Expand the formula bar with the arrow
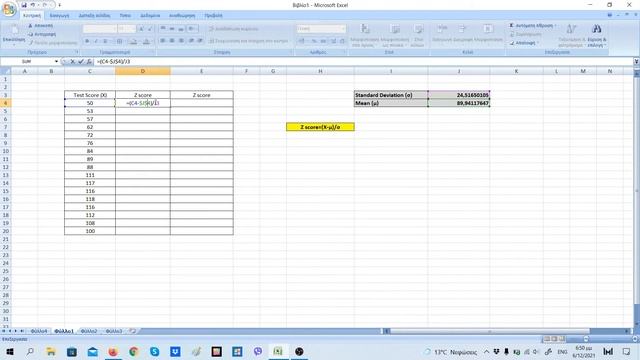The image size is (640, 360). point(636,62)
